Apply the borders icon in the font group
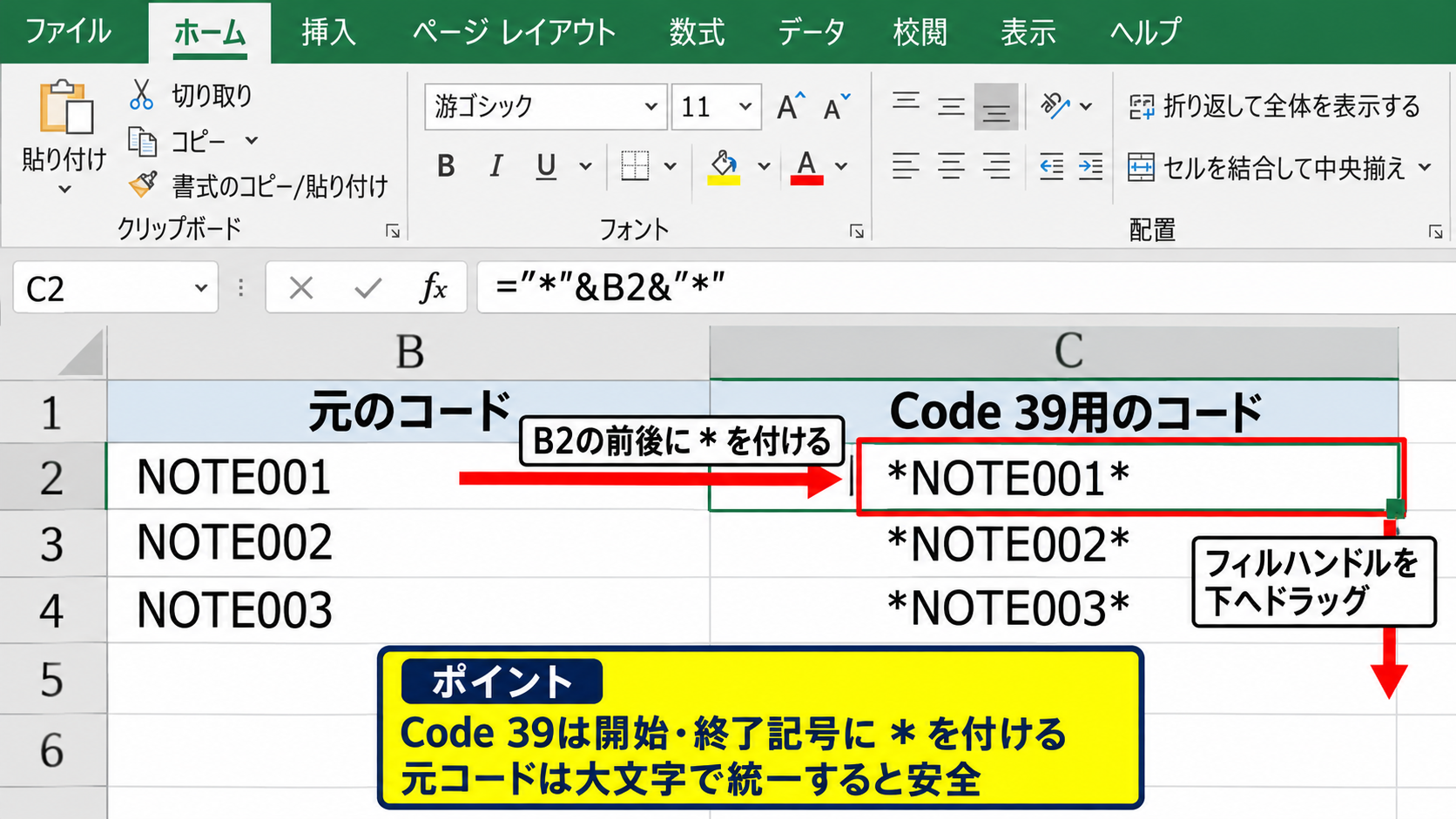 click(635, 165)
